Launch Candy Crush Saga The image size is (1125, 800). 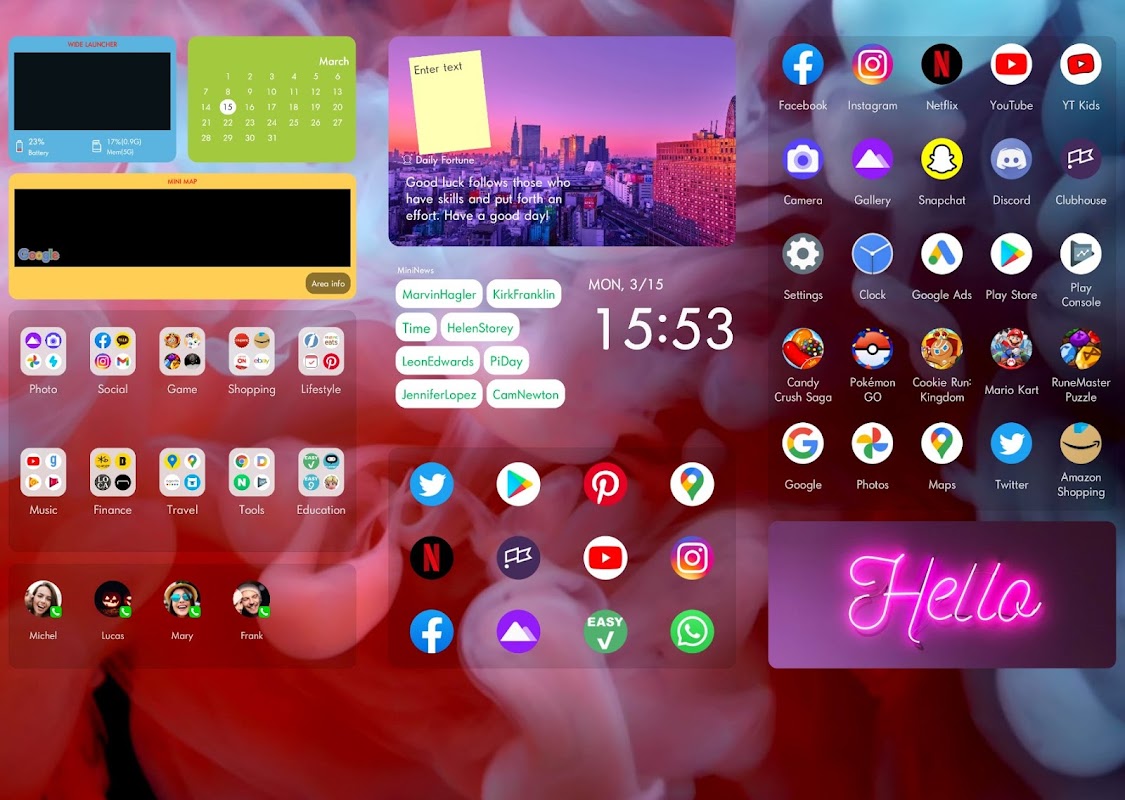point(802,349)
